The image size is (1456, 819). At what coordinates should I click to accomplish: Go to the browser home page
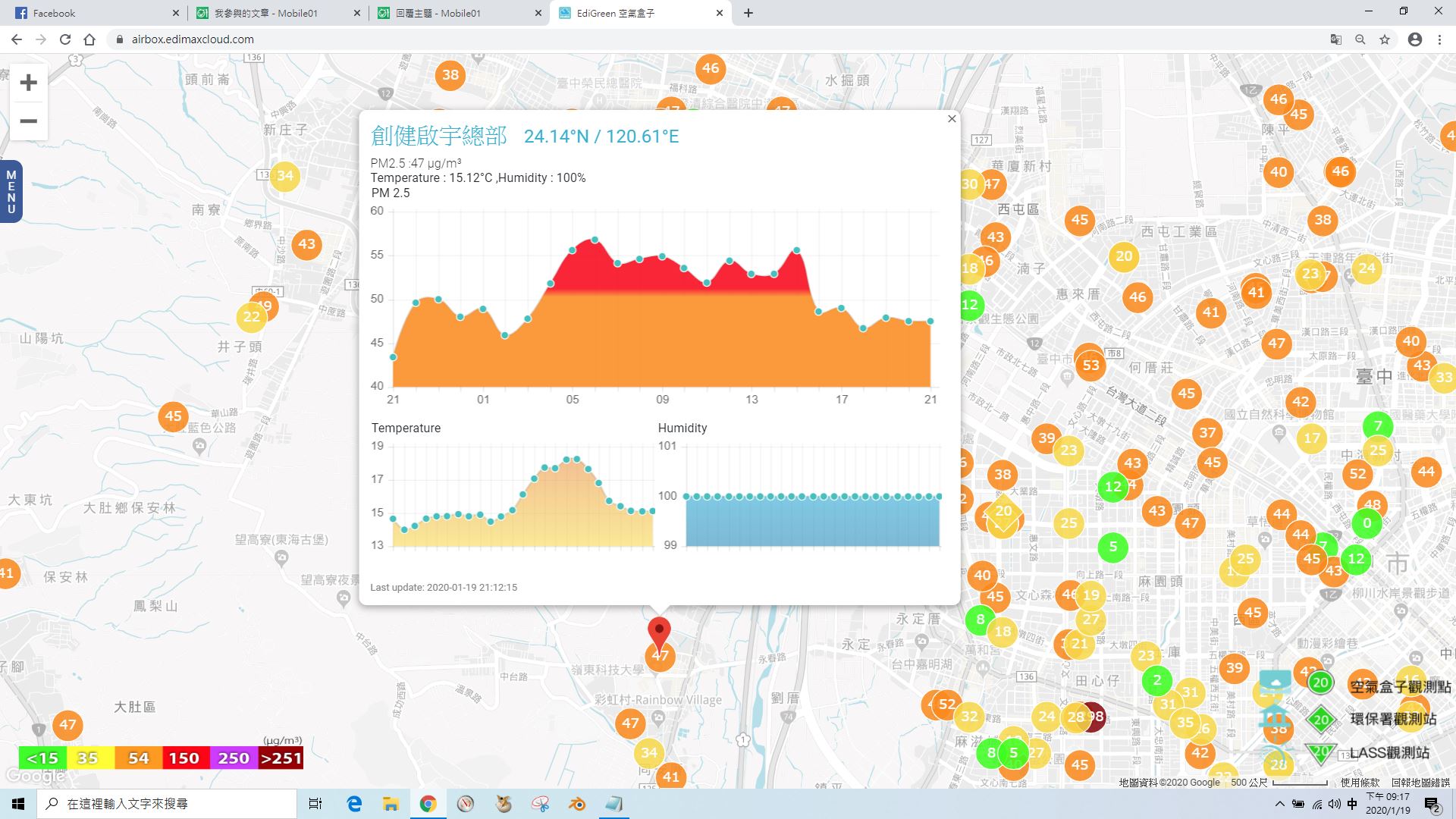89,39
